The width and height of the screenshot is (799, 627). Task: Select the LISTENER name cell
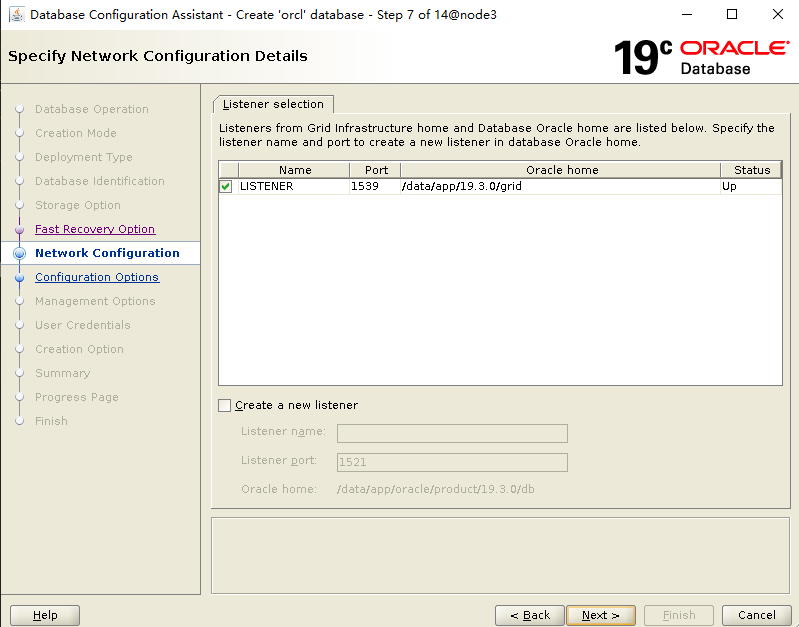tap(294, 187)
